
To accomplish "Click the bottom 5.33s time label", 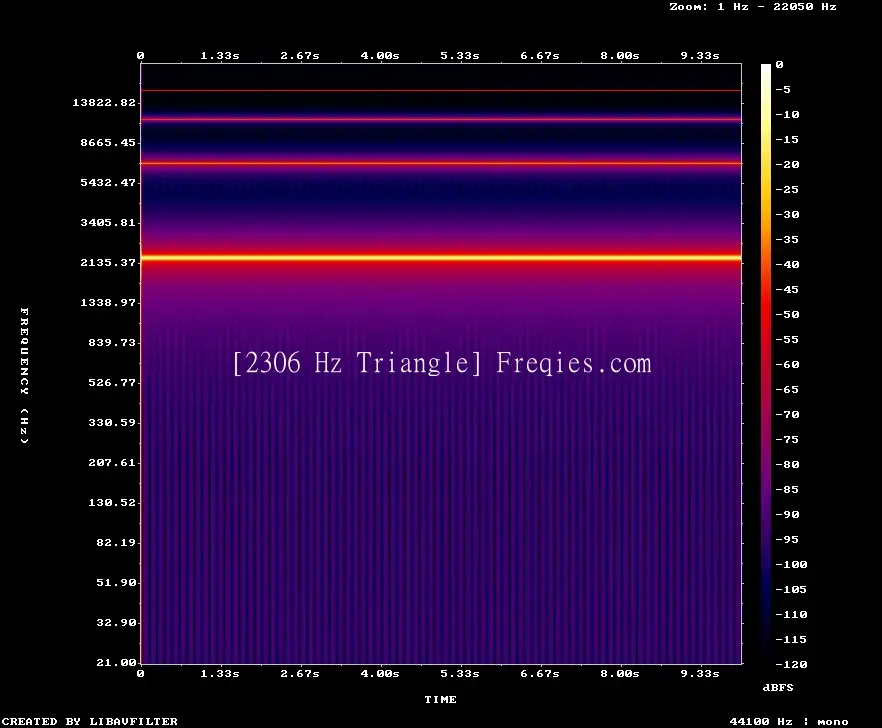I will [460, 673].
